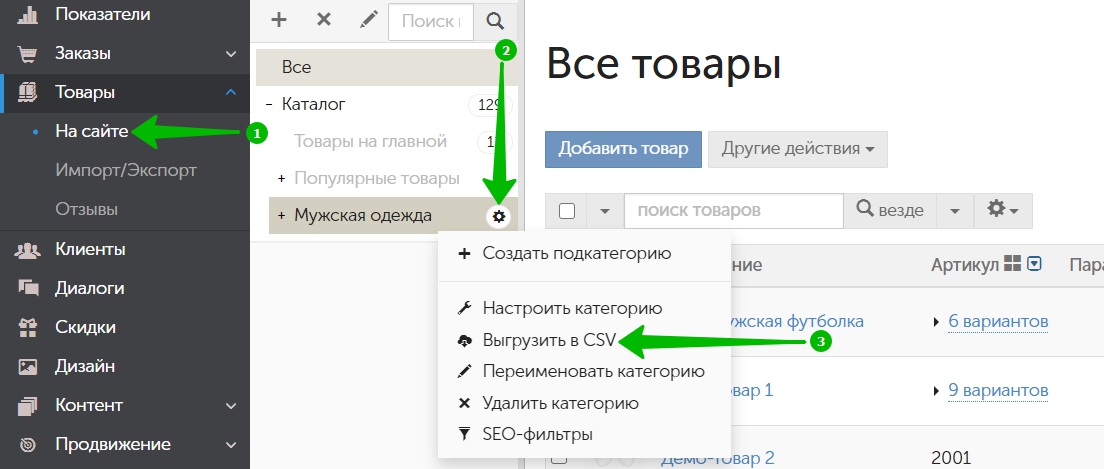Viewport: 1104px width, 469px height.
Task: Open 9 вариантов link
Action: pyautogui.click(x=998, y=390)
